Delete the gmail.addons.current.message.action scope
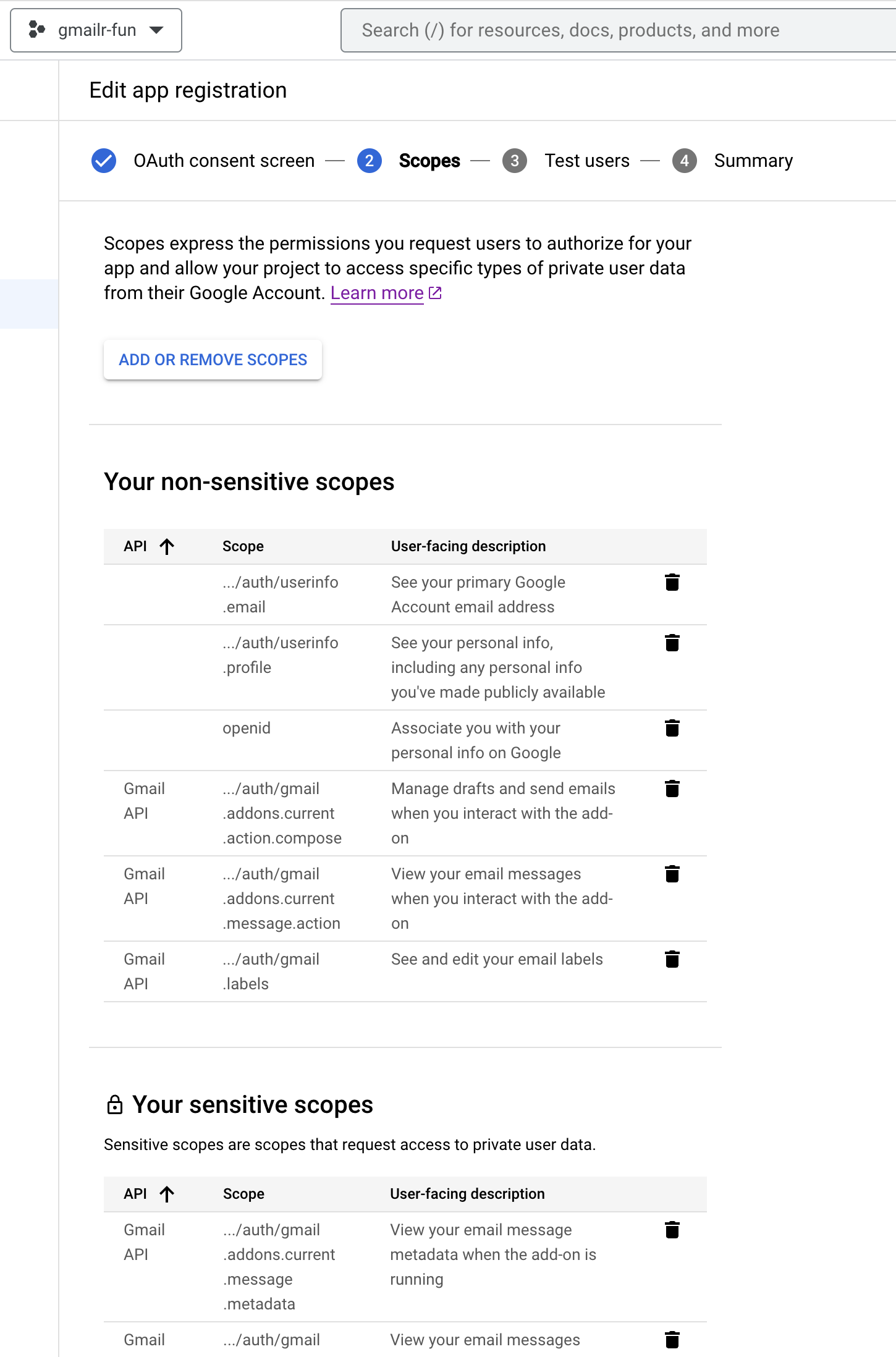 tap(672, 874)
